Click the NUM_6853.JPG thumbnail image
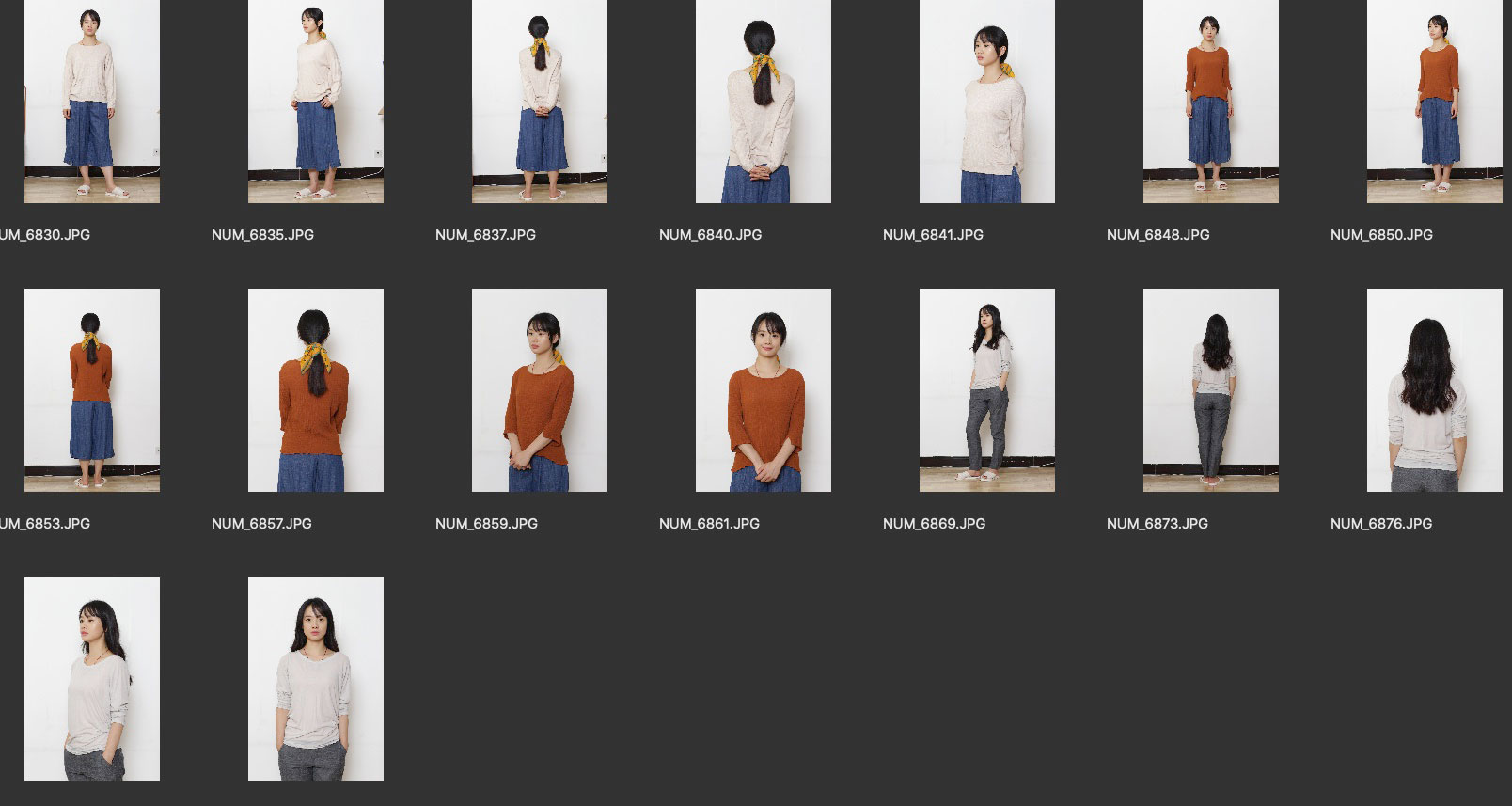 point(92,390)
